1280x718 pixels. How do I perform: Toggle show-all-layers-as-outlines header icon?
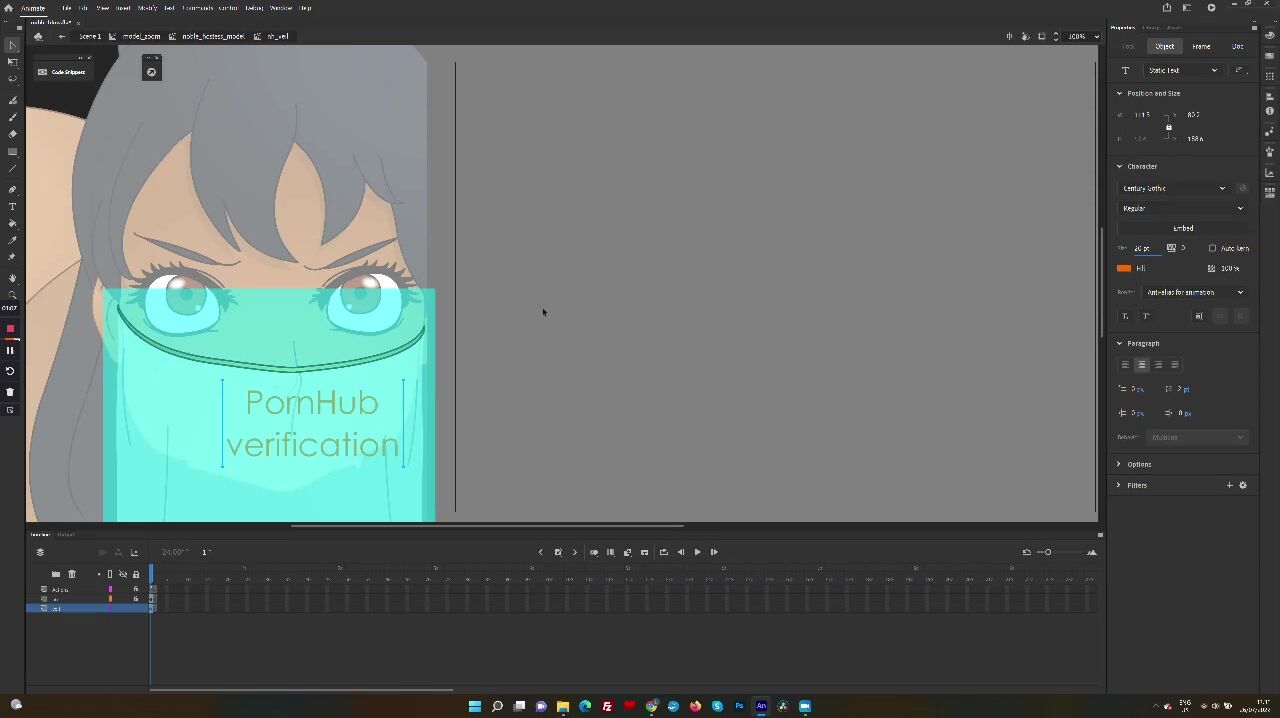[110, 574]
